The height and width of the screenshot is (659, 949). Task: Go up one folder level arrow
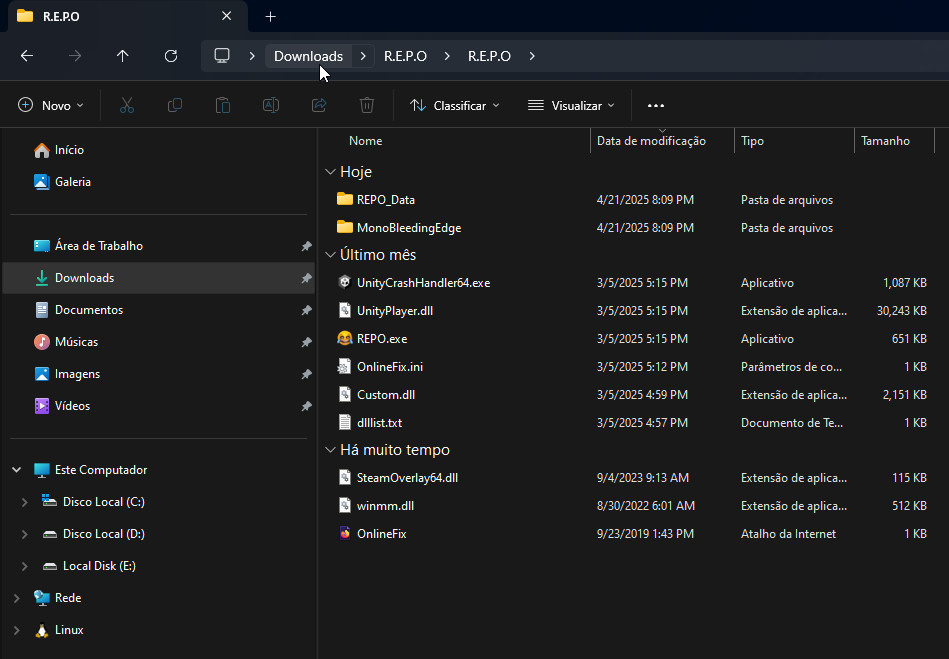123,56
